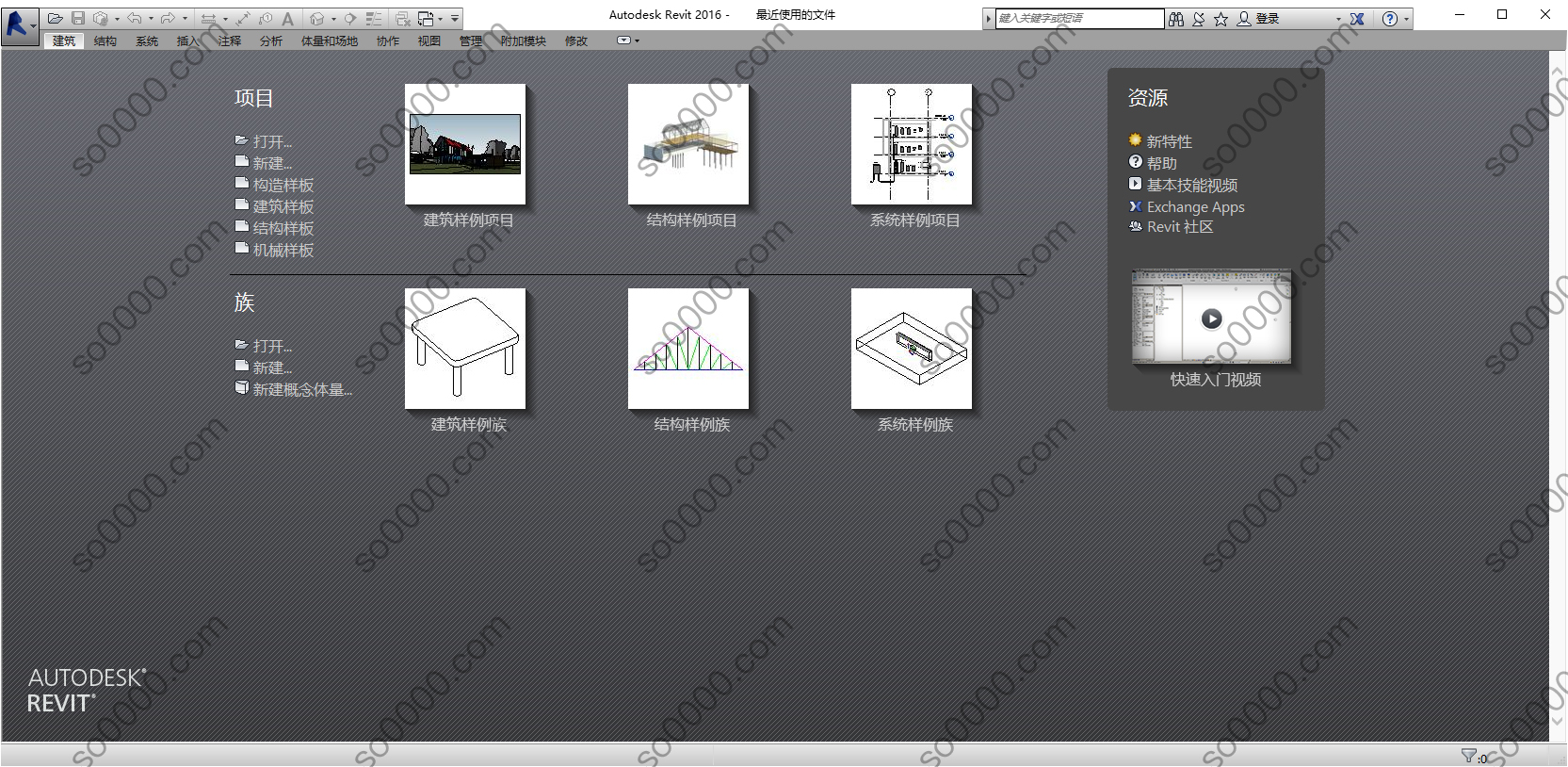Click the Switch Windows icon
Screen dimensions: 1568x767
point(426,18)
